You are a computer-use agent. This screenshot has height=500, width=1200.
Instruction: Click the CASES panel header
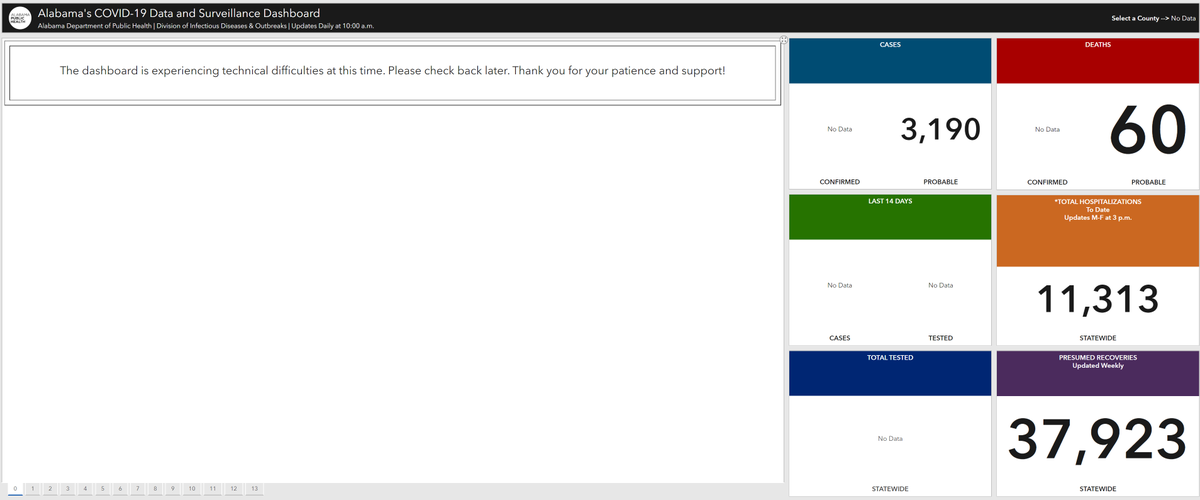click(x=890, y=61)
